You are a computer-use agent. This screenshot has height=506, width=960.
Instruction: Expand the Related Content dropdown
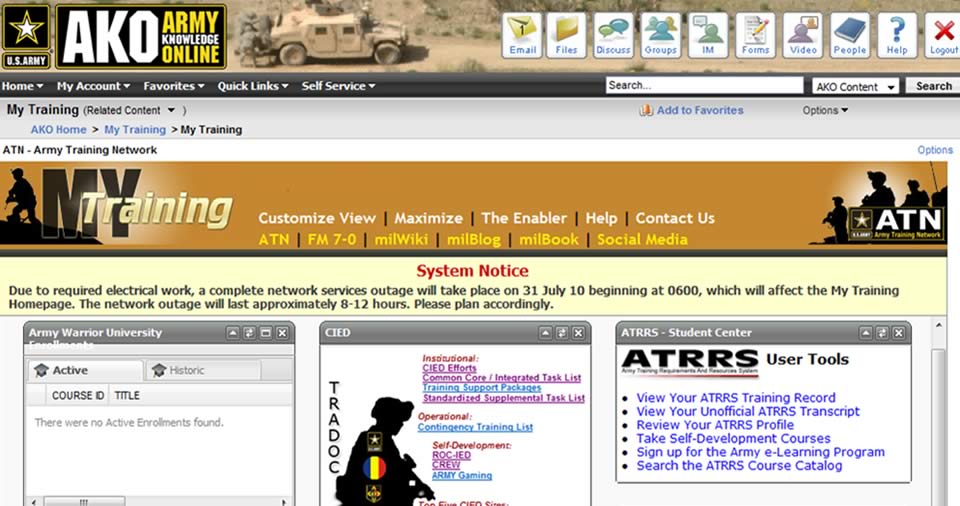coord(171,110)
